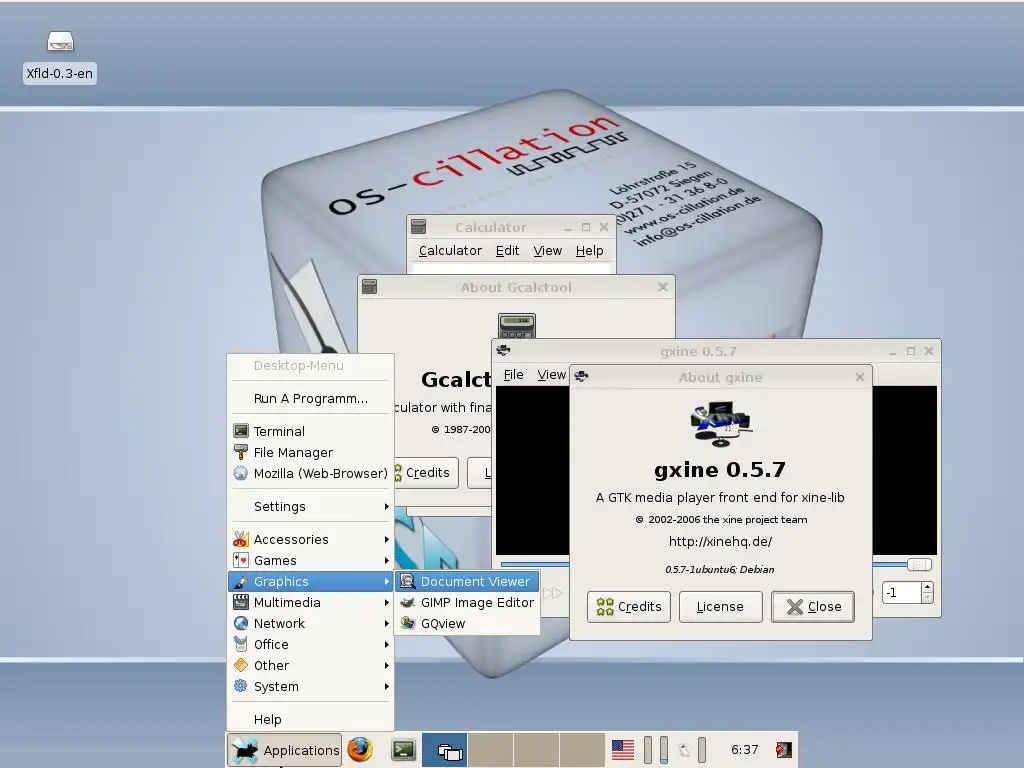This screenshot has width=1024, height=768.
Task: Expand the Other submenu
Action: pos(311,665)
